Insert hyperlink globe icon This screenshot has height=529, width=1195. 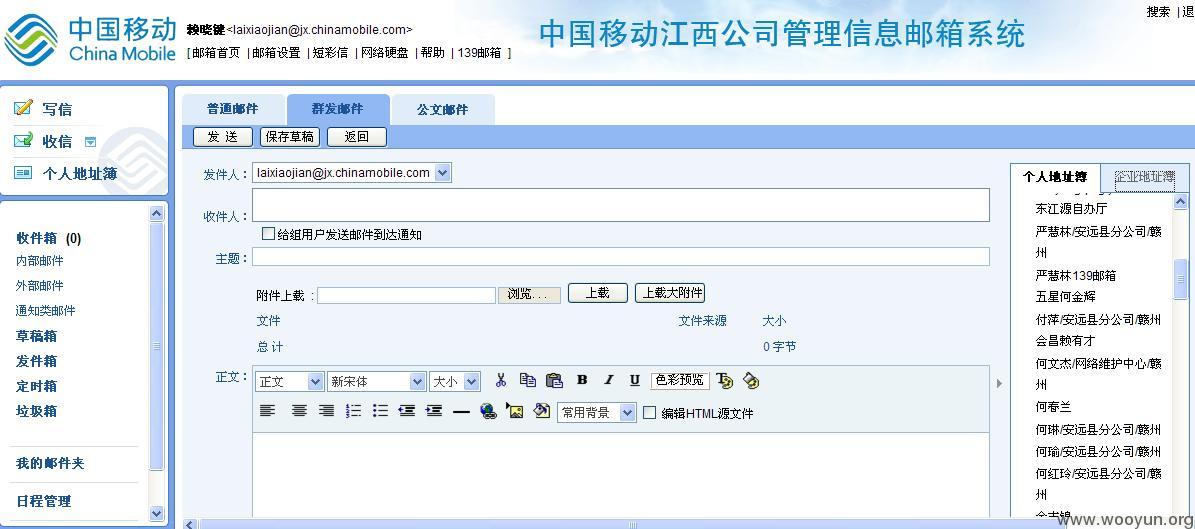click(x=489, y=412)
